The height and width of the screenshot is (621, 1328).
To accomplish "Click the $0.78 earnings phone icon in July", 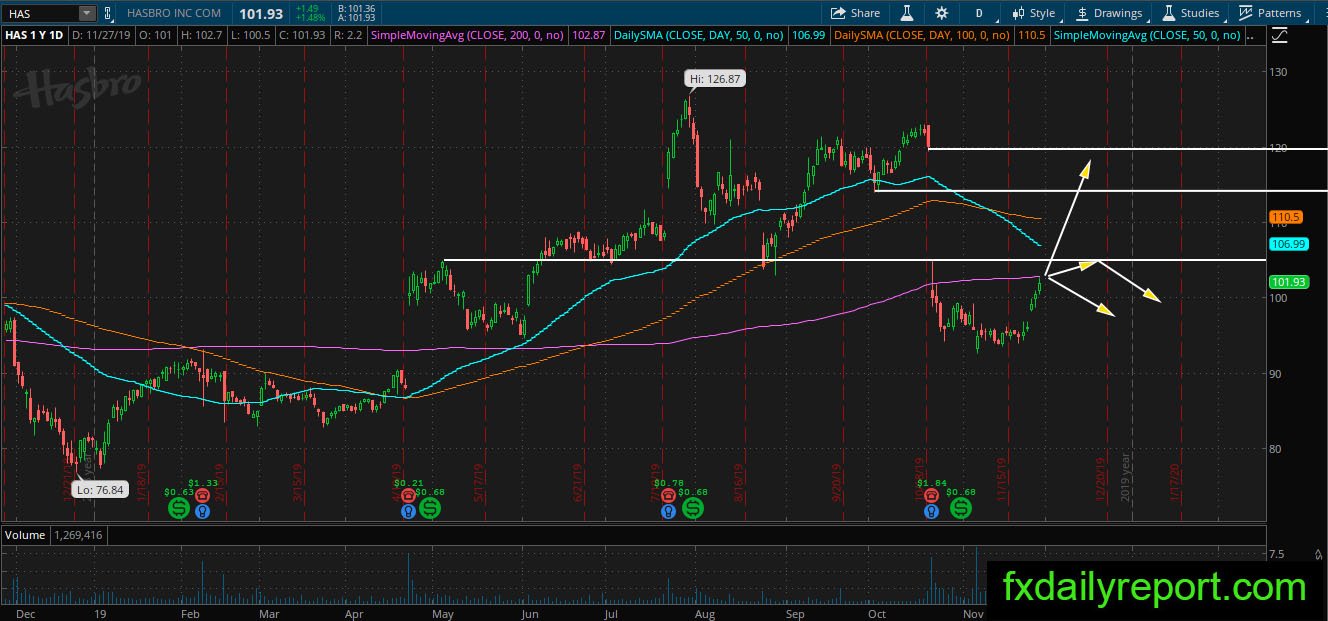I will click(668, 495).
